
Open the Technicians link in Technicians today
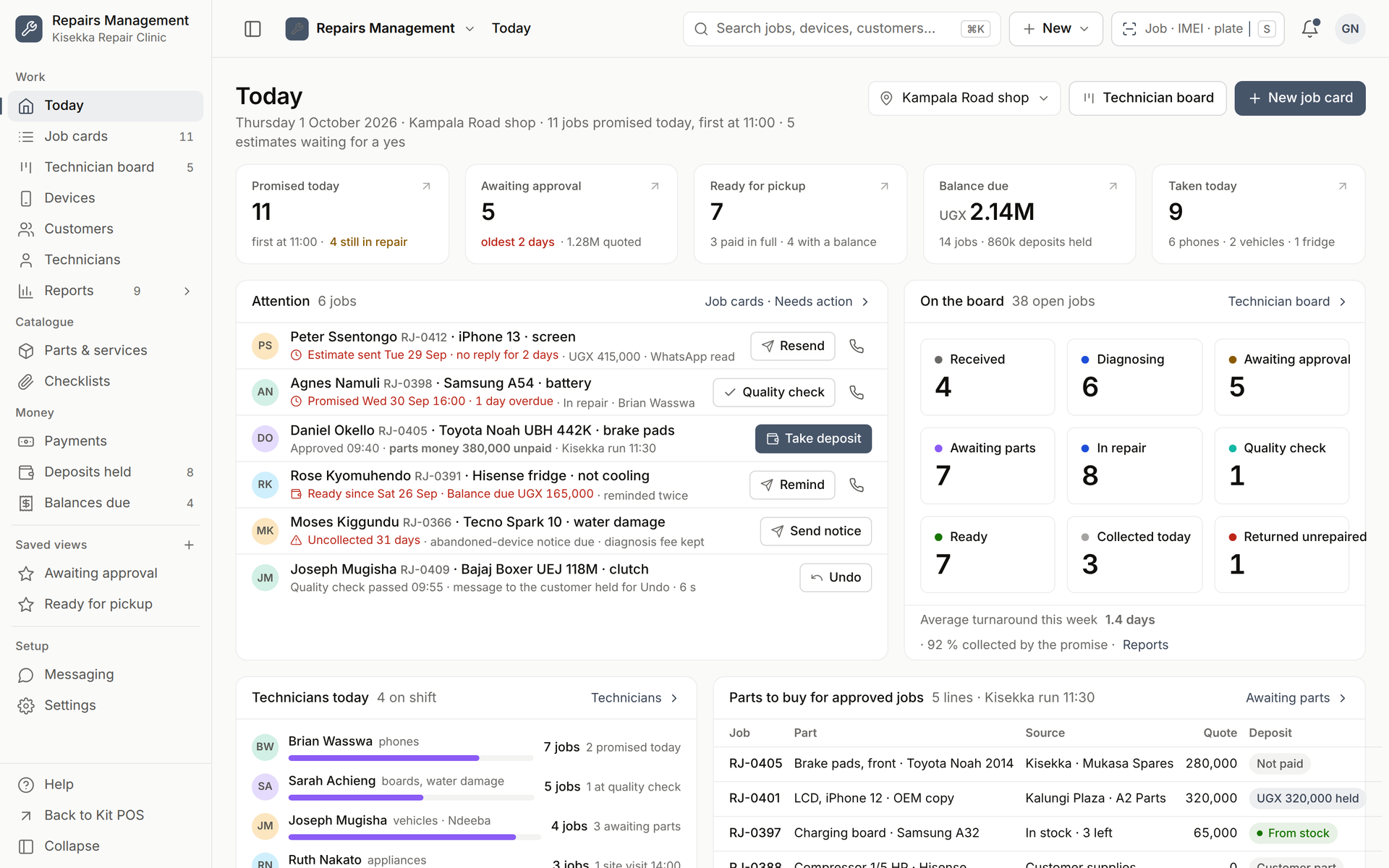(x=634, y=698)
